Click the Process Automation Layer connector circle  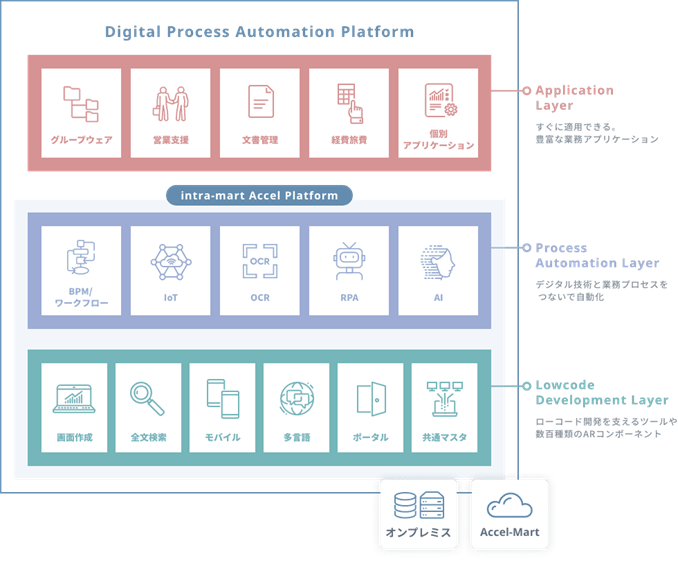point(526,248)
